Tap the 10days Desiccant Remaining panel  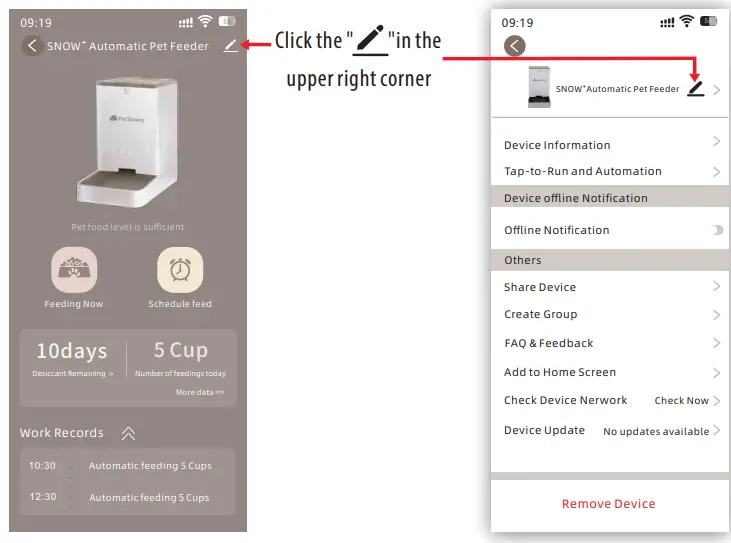tap(73, 359)
